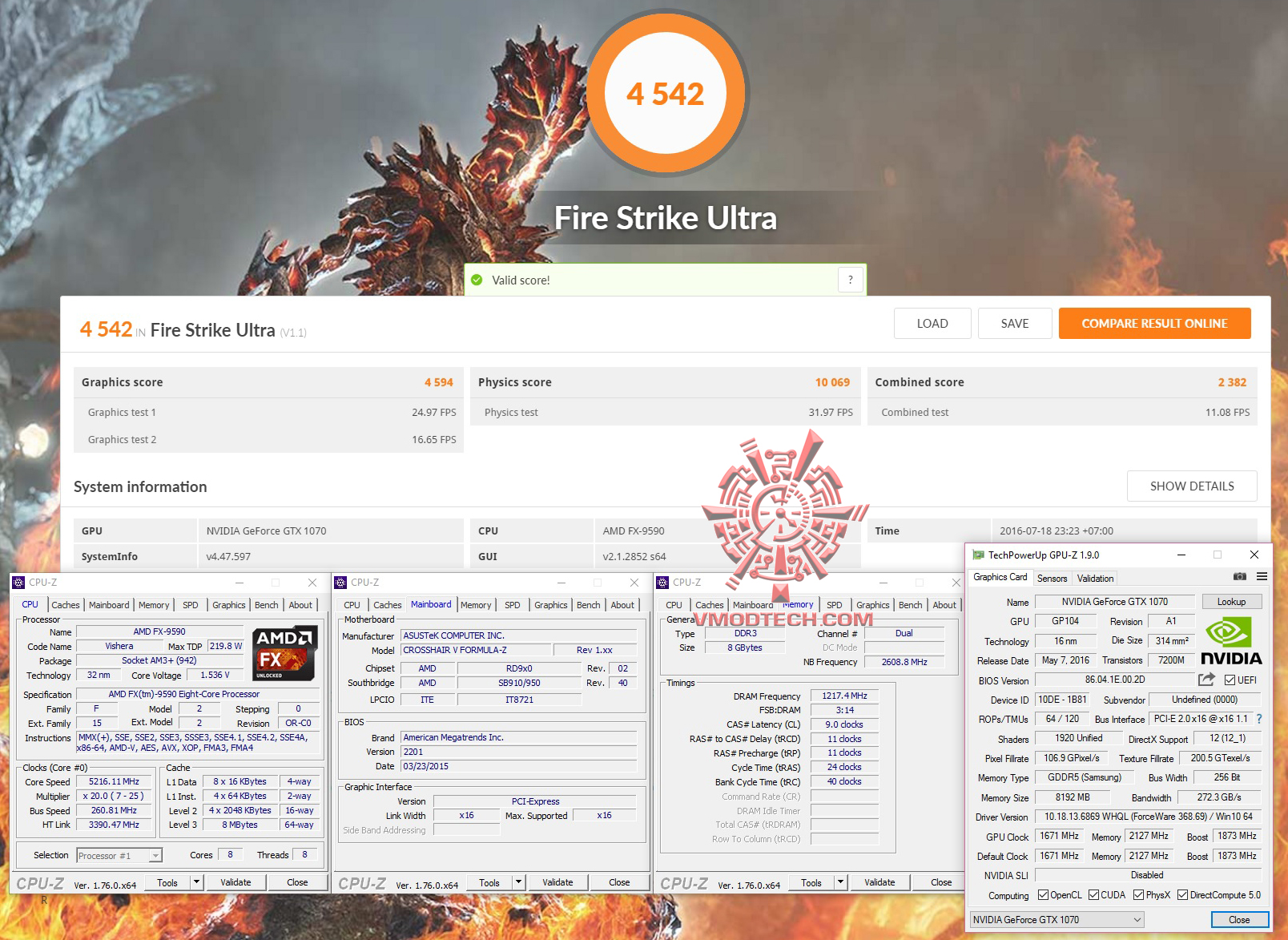Click the COMPARE RESULT ONLINE button

(1154, 323)
